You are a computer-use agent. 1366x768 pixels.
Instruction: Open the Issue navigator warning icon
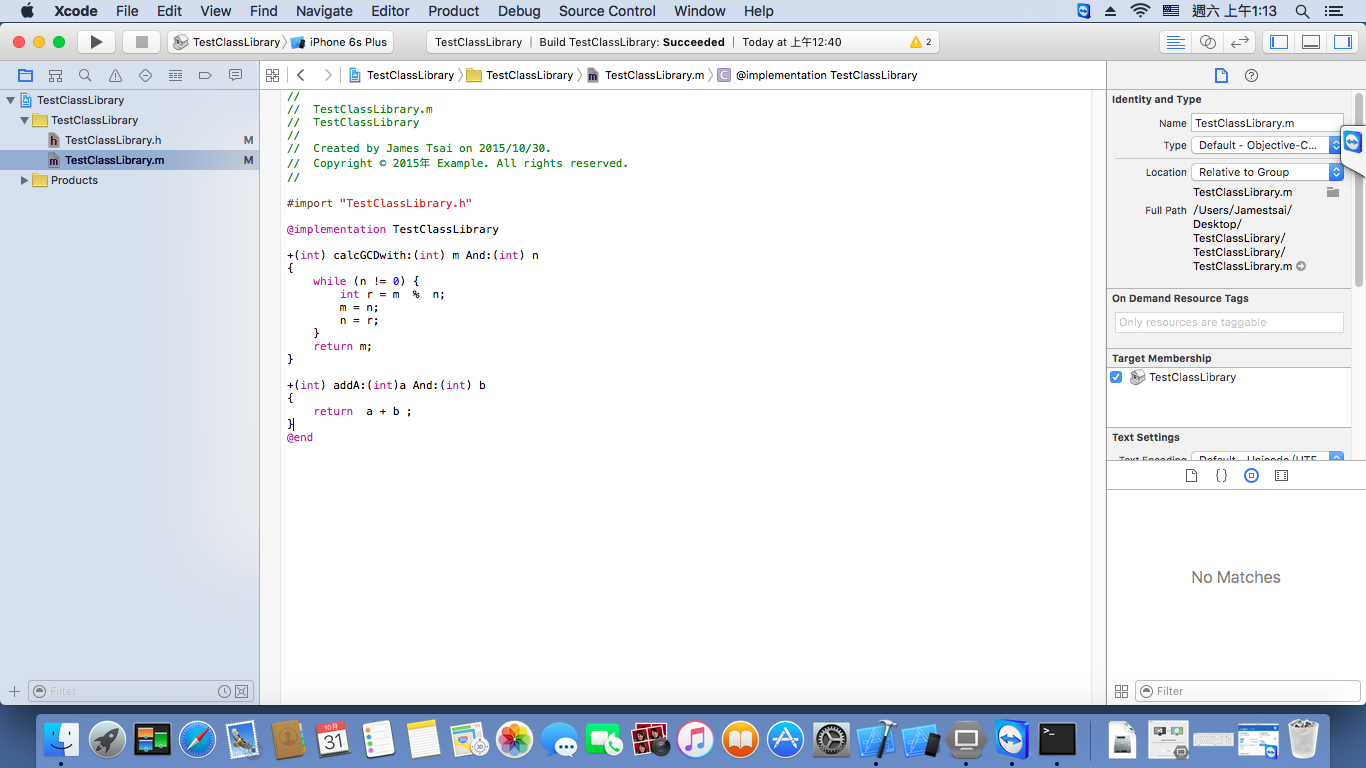pyautogui.click(x=115, y=75)
